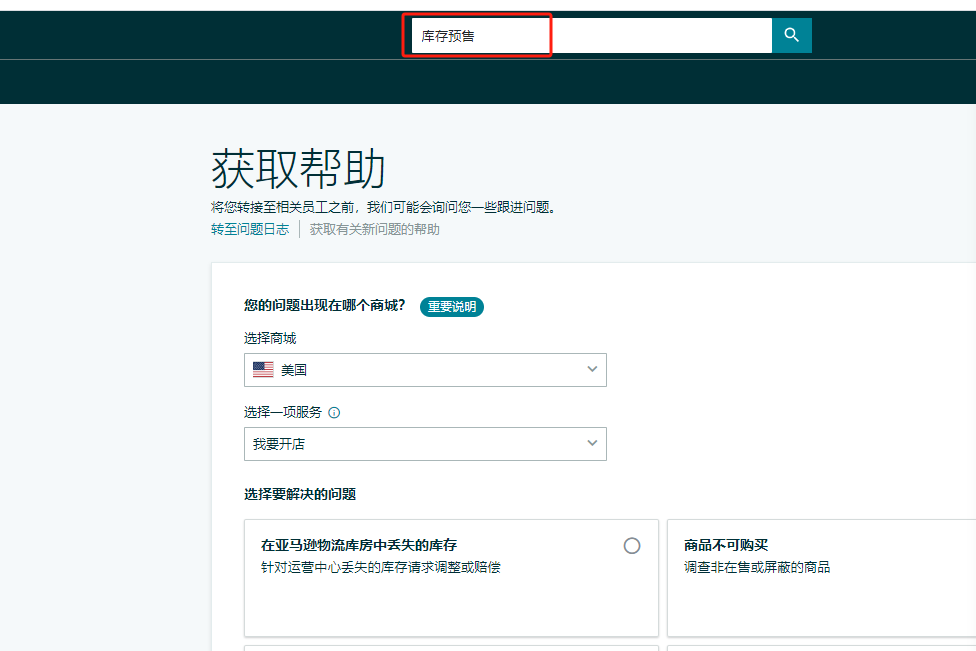Click the 您的问题出现在哪个商城? question label
The width and height of the screenshot is (976, 651).
pyautogui.click(x=324, y=305)
